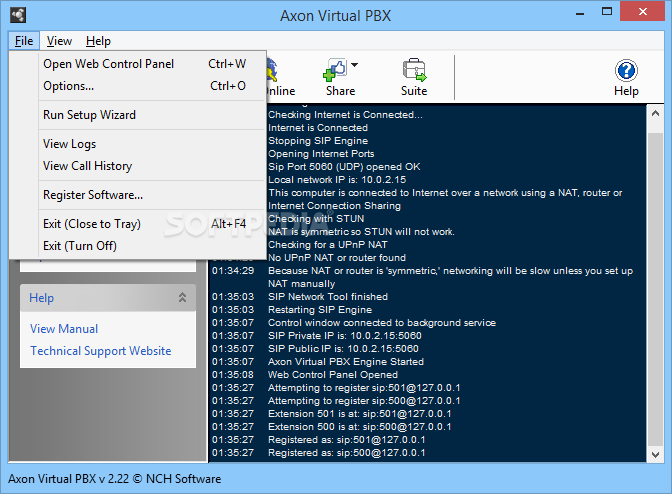Maximize the Axon Virtual PBX window

click(x=607, y=12)
